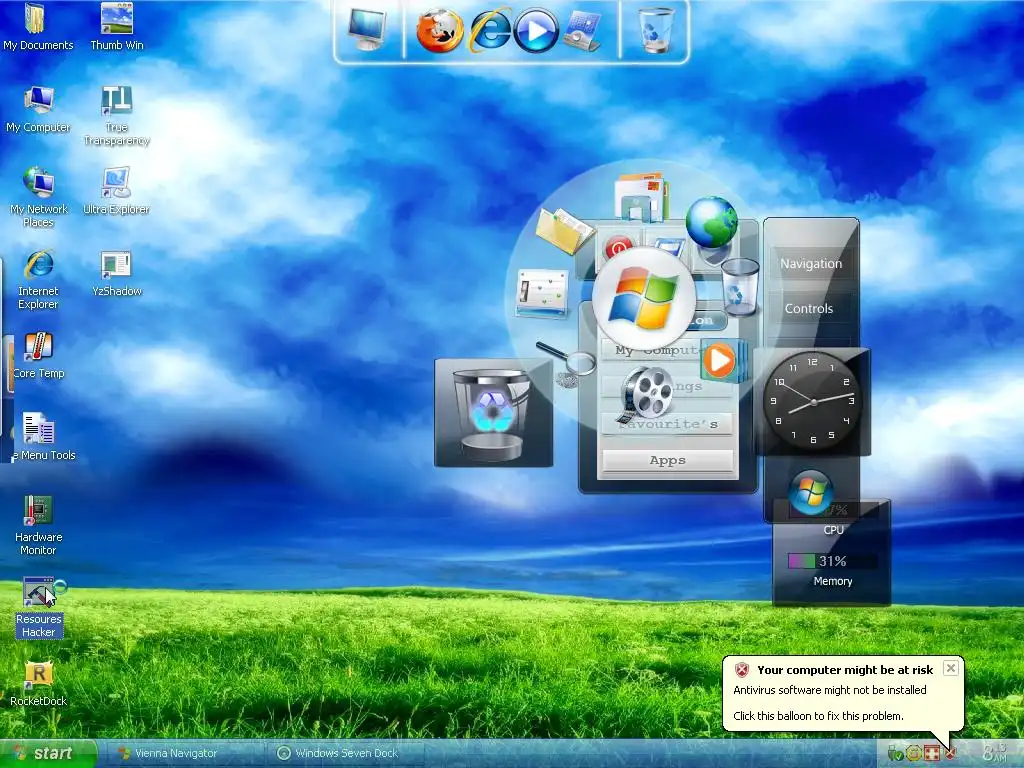Click the red security shield tray icon

click(x=950, y=754)
